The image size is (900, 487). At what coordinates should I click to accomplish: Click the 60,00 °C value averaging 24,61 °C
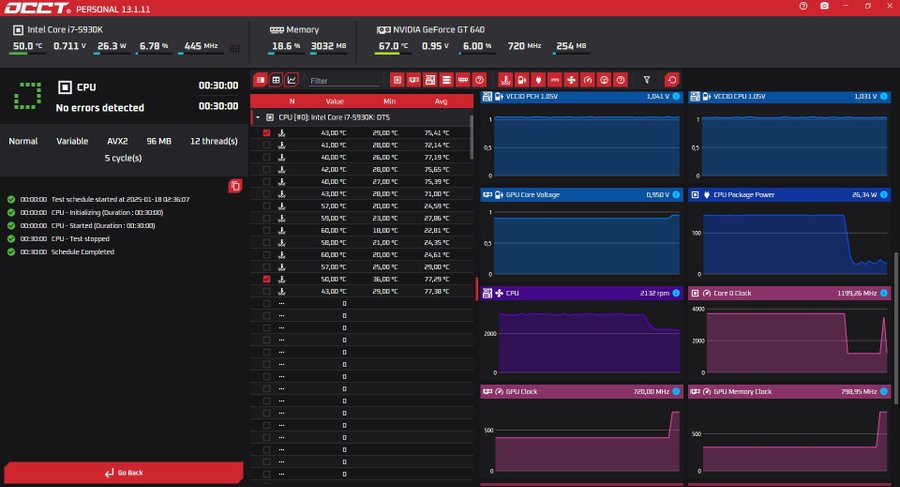click(333, 254)
